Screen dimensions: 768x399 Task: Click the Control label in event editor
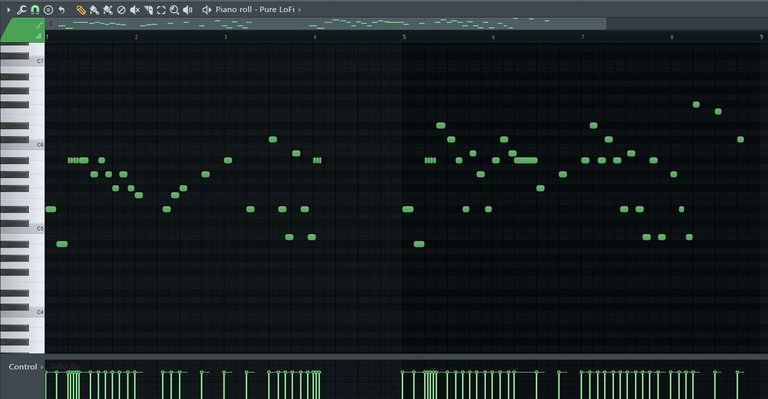click(23, 367)
